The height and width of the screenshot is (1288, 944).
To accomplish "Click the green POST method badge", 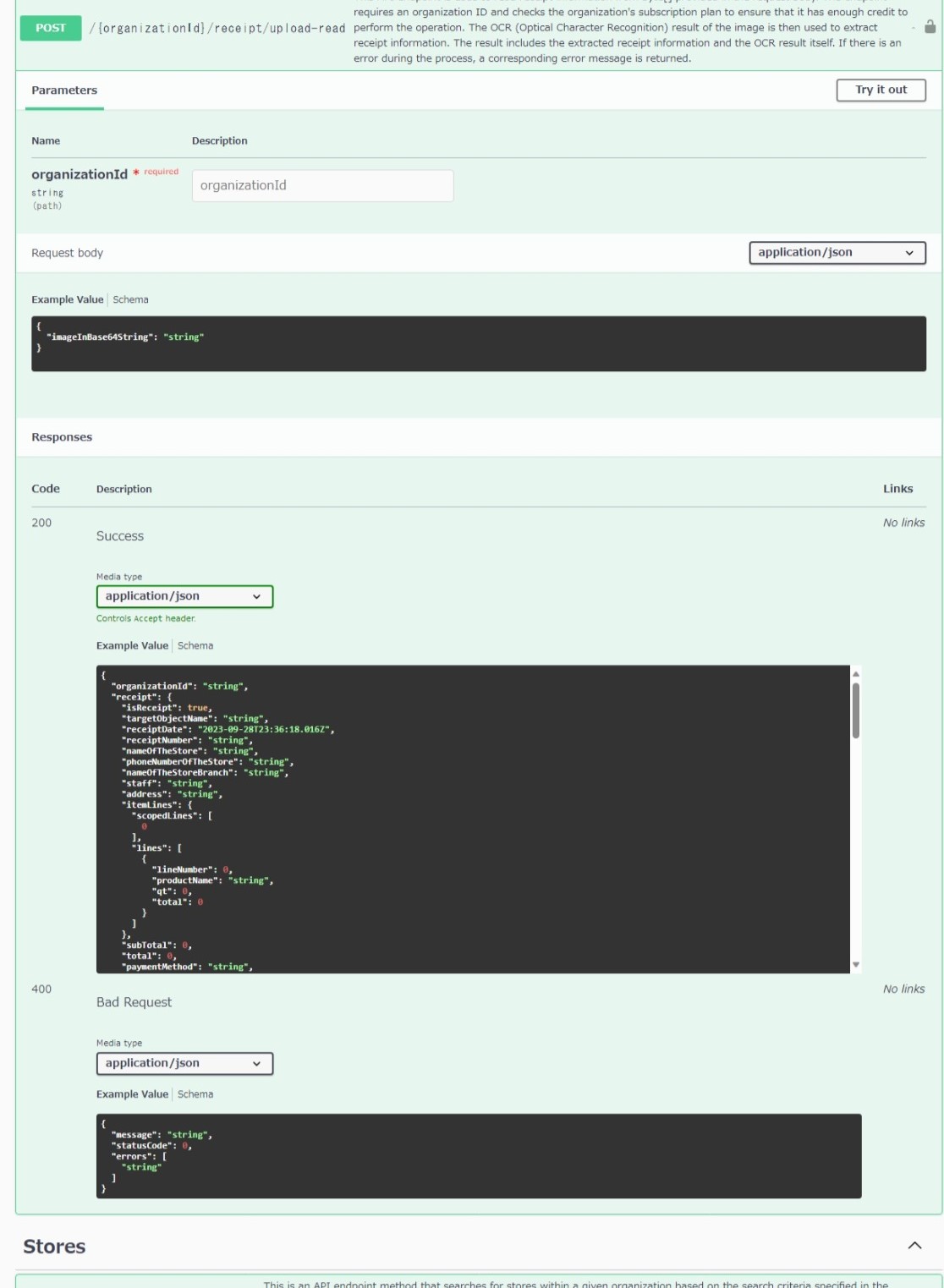I will tap(51, 28).
